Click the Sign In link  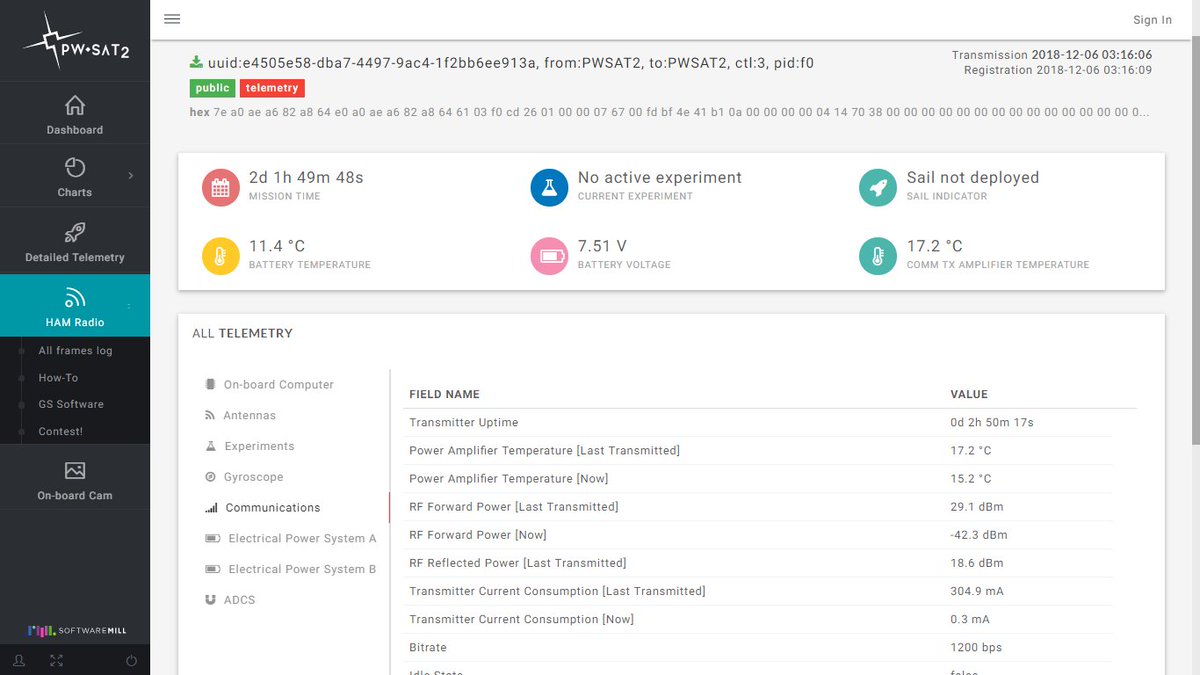tap(1152, 19)
